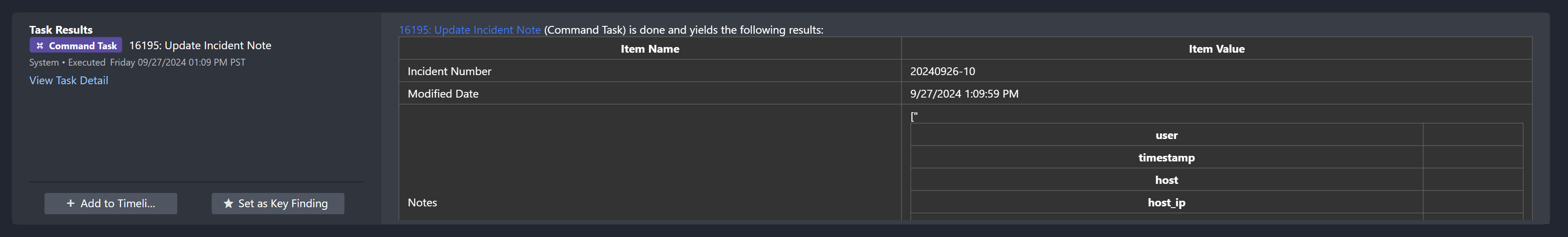Open the blue 16195: Update Incident Note link
Viewport: 1568px width, 237px height.
pyautogui.click(x=469, y=30)
